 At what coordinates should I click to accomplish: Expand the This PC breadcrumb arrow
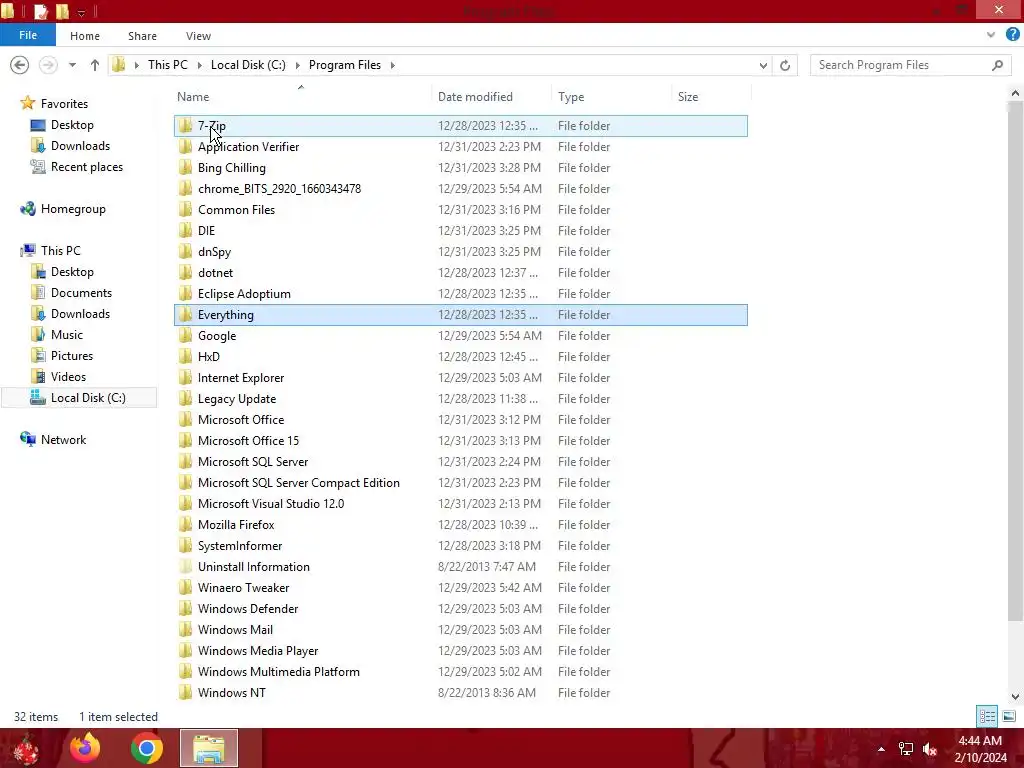[199, 65]
